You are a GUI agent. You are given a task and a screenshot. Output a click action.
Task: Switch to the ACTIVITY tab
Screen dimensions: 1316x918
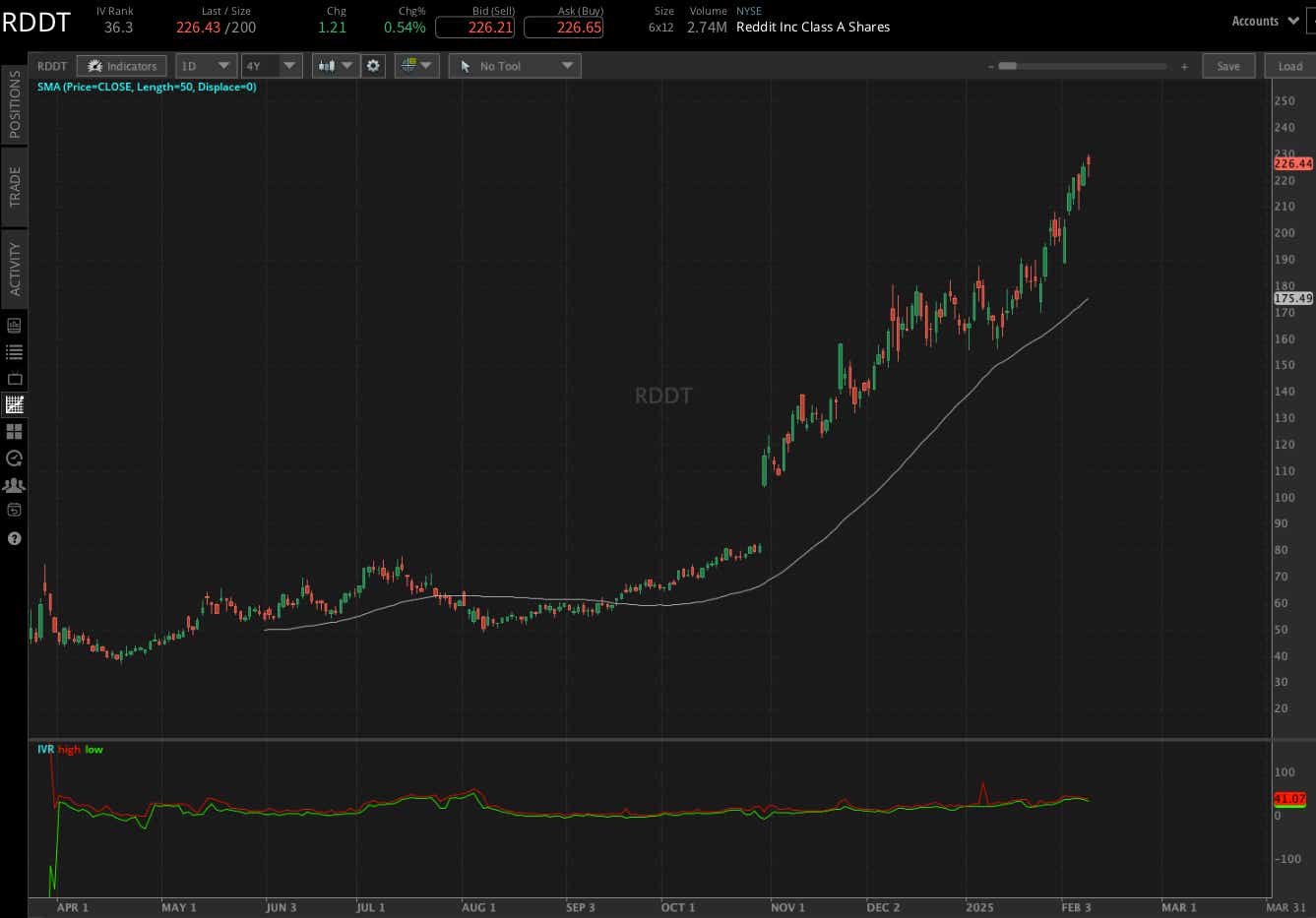[x=15, y=268]
